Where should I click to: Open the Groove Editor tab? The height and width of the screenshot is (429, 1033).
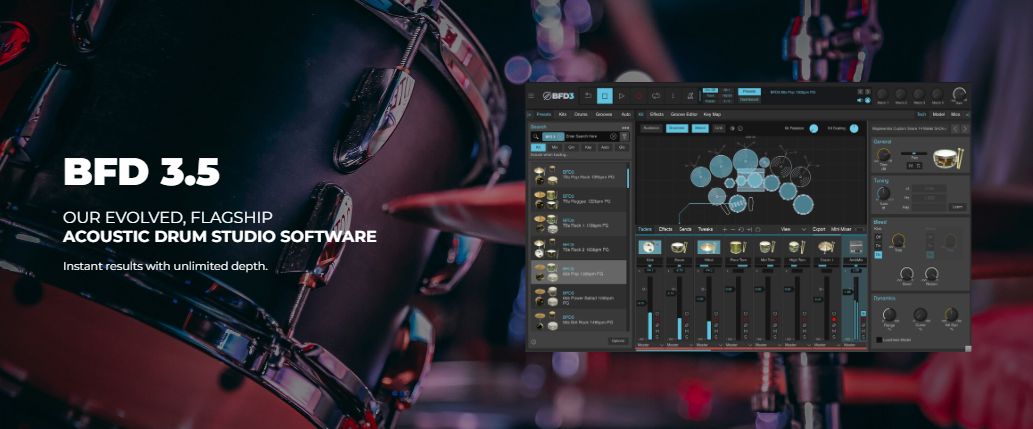pos(684,114)
